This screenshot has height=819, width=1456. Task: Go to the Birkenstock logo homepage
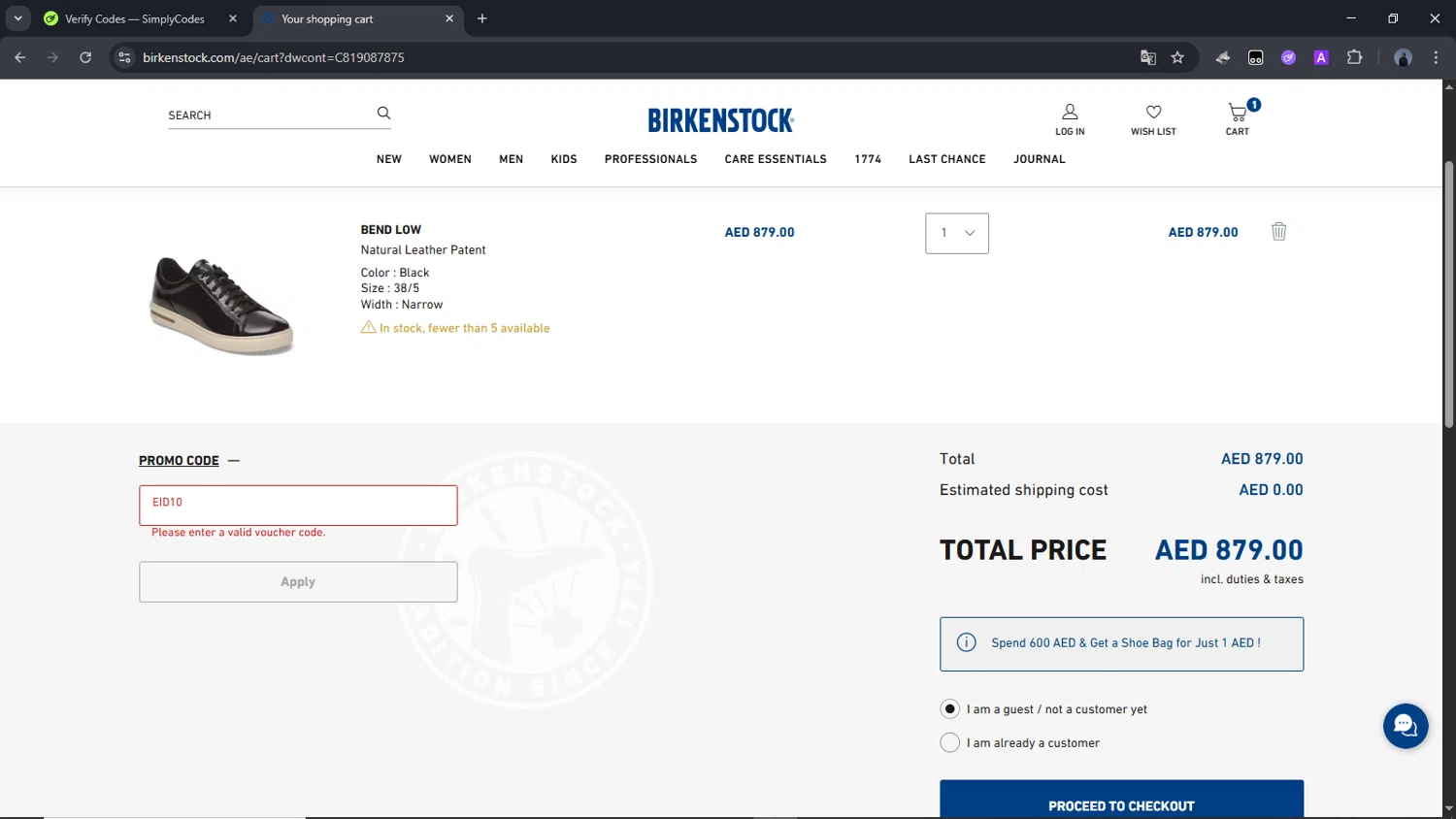(x=721, y=120)
